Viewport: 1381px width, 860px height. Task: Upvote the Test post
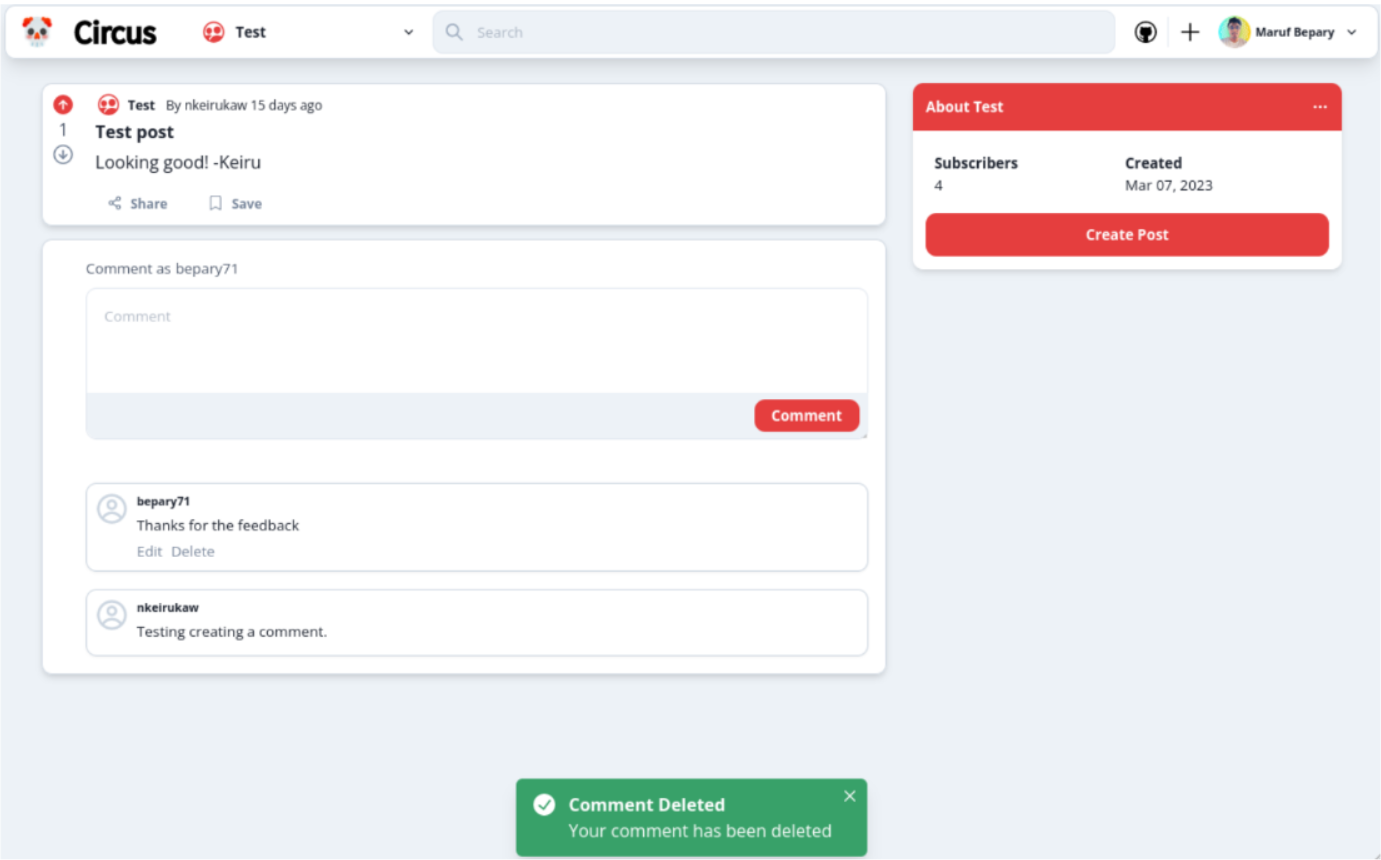63,104
